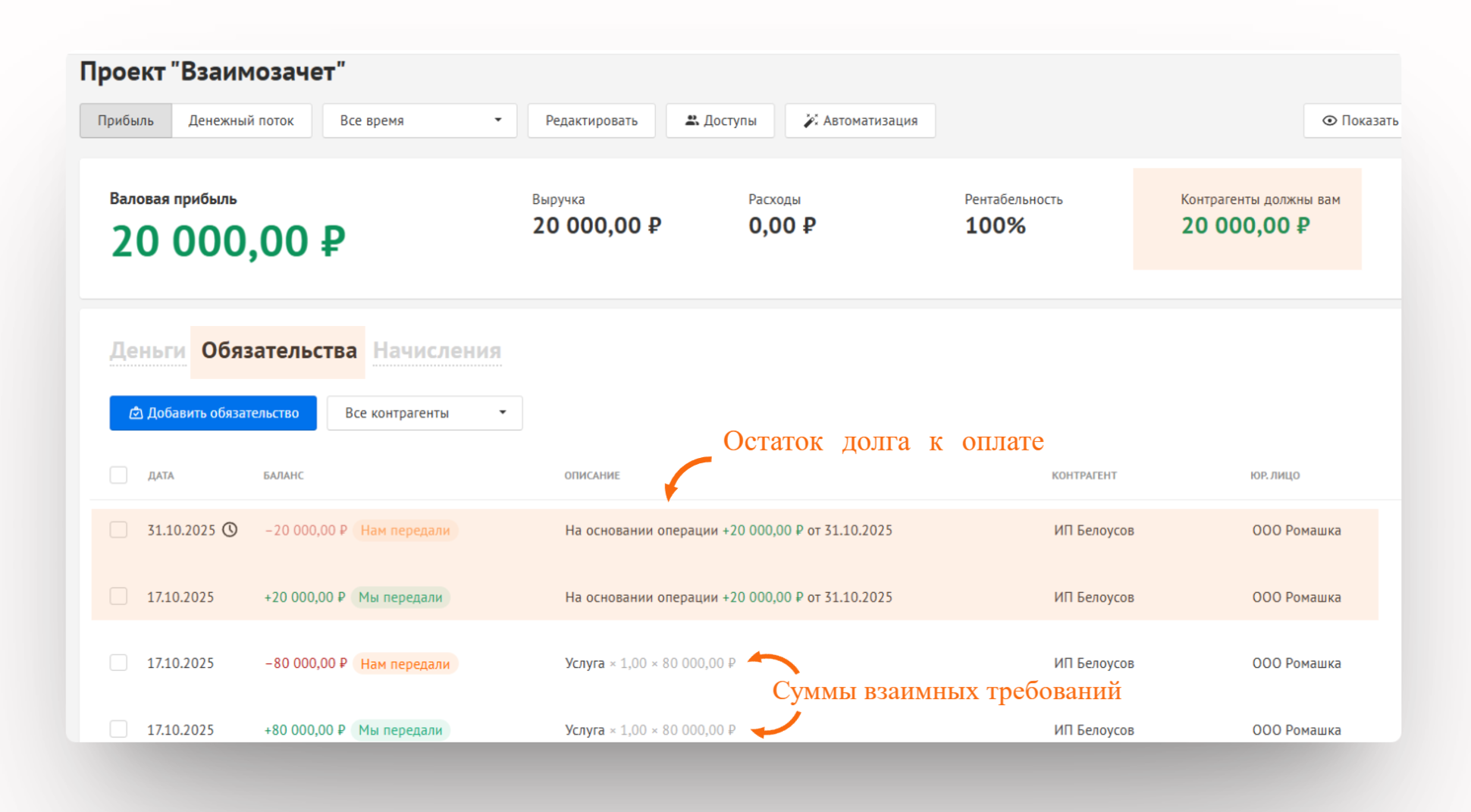
Task: Click the Контрагенты должны вам amount
Action: pyautogui.click(x=1246, y=226)
